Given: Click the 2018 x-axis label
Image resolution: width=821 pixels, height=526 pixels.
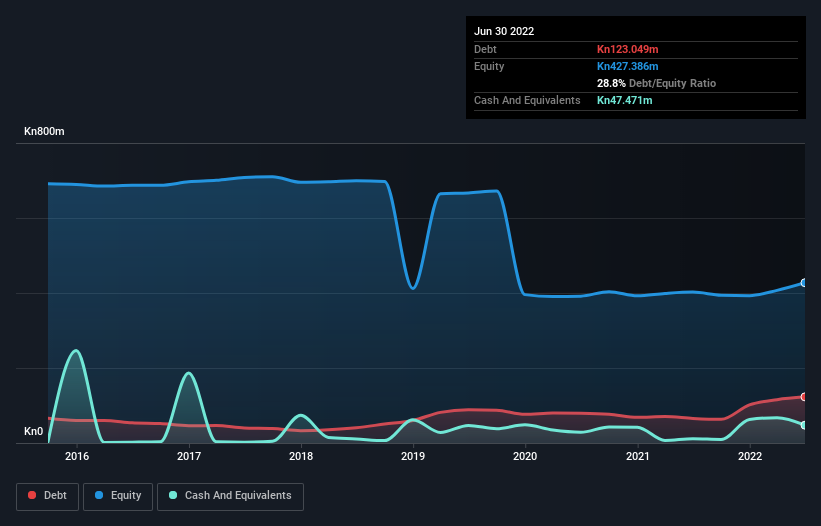Looking at the screenshot, I should point(301,456).
